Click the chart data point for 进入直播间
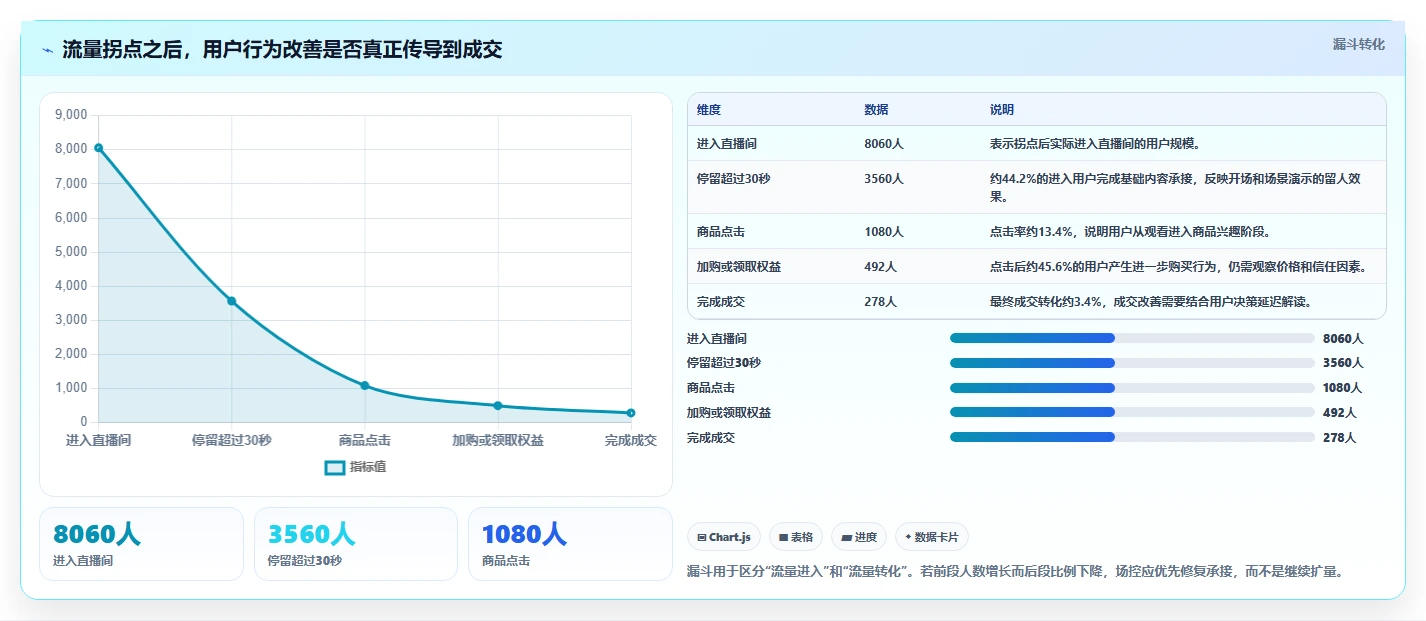Viewport: 1426px width, 621px height. [x=98, y=148]
